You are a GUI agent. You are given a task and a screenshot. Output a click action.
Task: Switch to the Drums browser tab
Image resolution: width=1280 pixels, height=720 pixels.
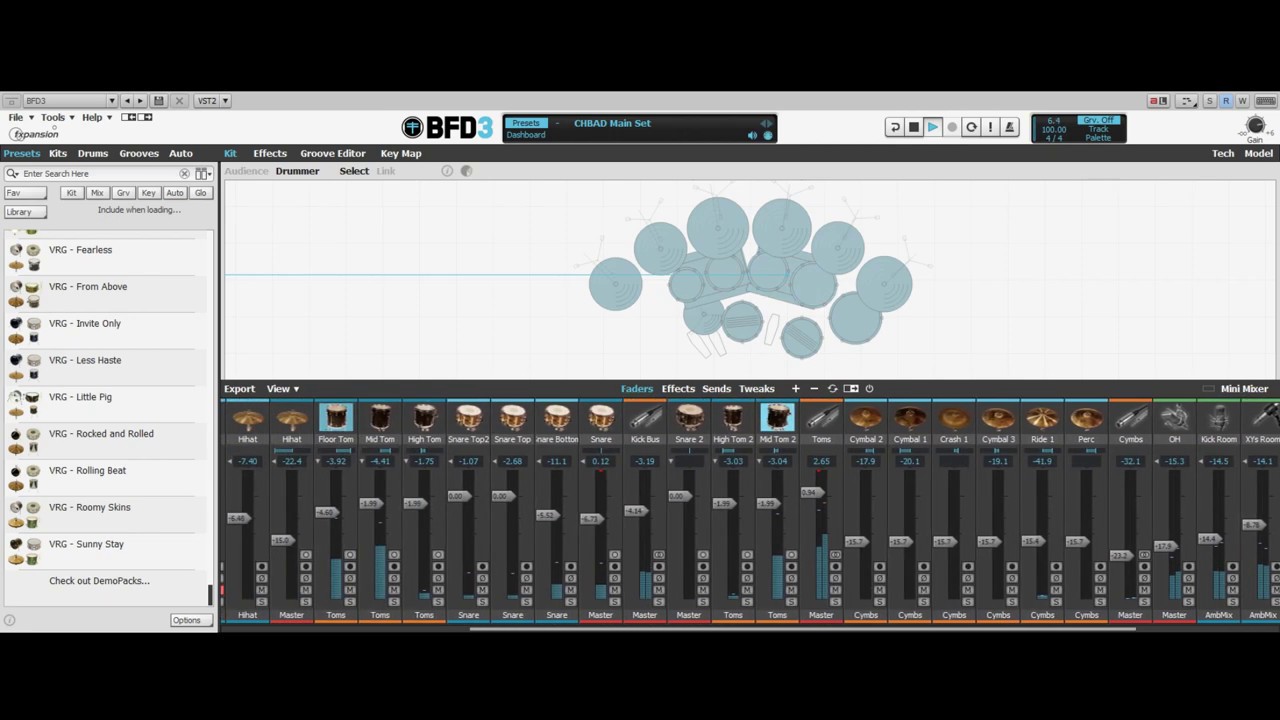coord(93,153)
